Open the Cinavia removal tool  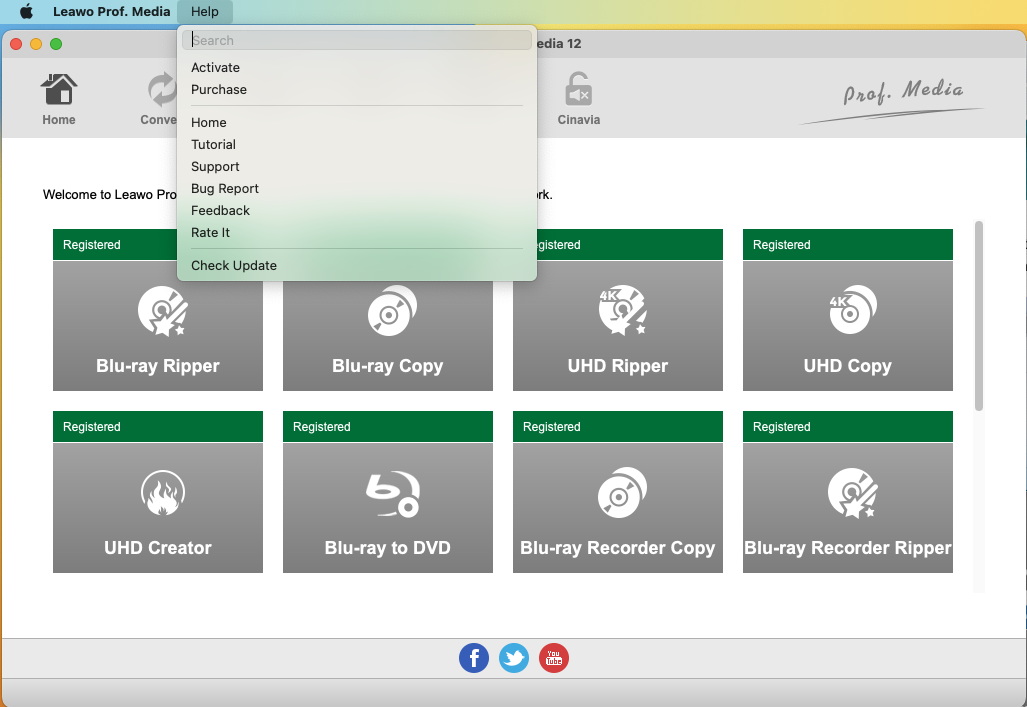pyautogui.click(x=578, y=99)
